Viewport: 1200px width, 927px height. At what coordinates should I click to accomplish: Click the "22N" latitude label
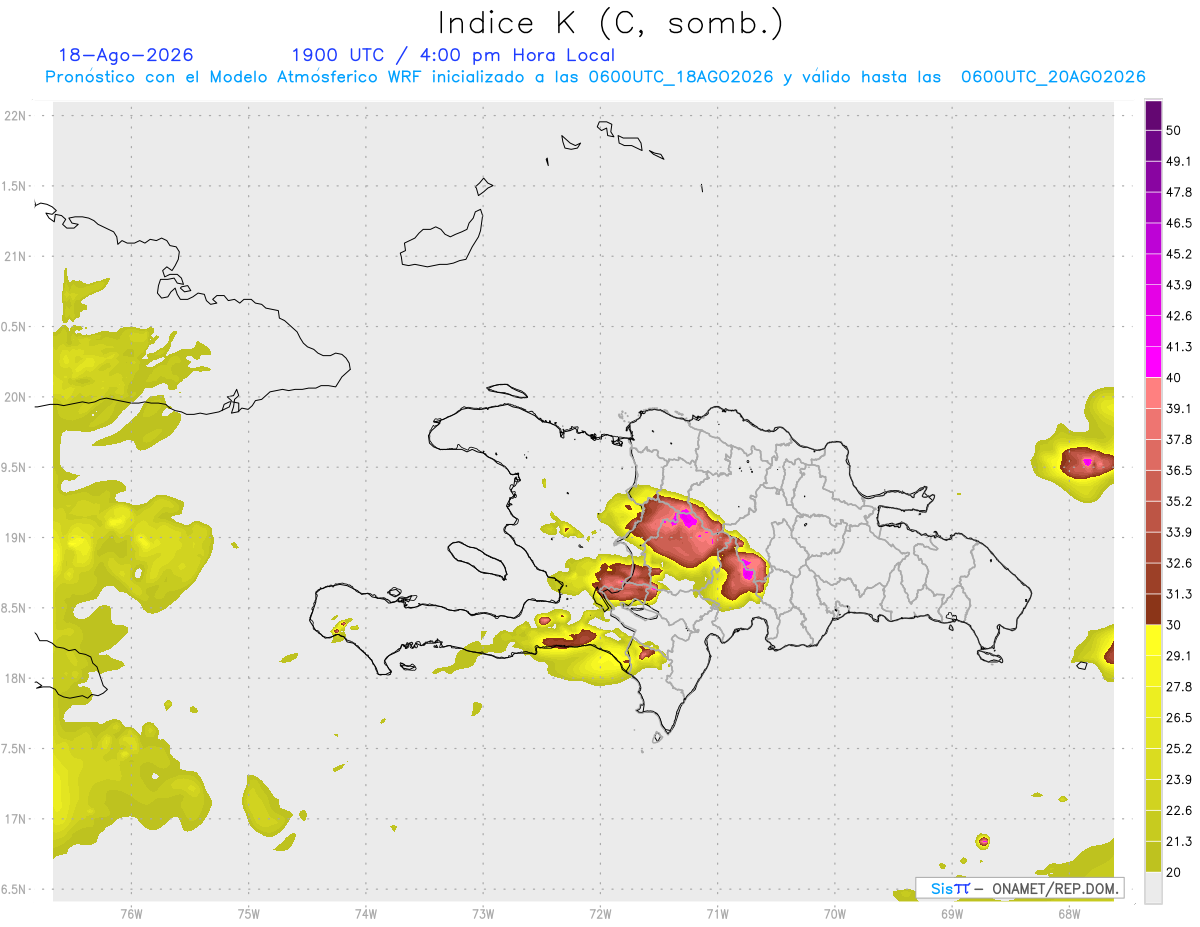pyautogui.click(x=16, y=116)
